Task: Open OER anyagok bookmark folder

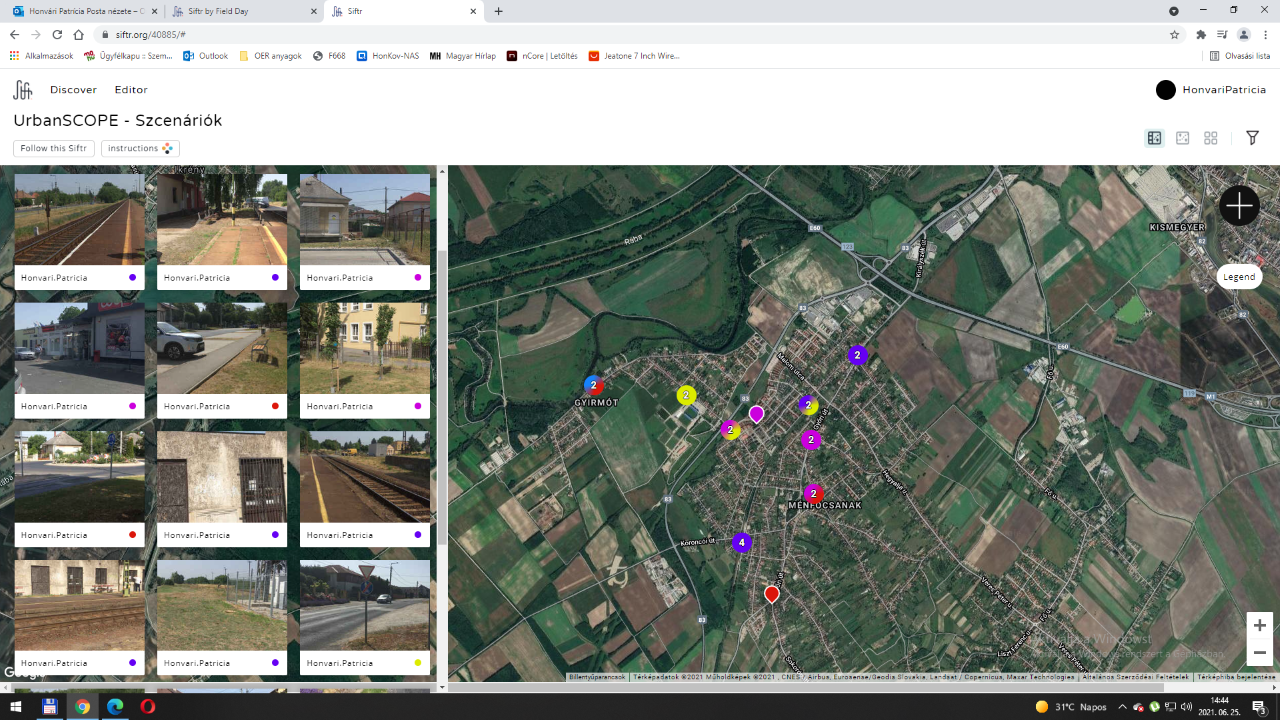Action: pyautogui.click(x=270, y=56)
